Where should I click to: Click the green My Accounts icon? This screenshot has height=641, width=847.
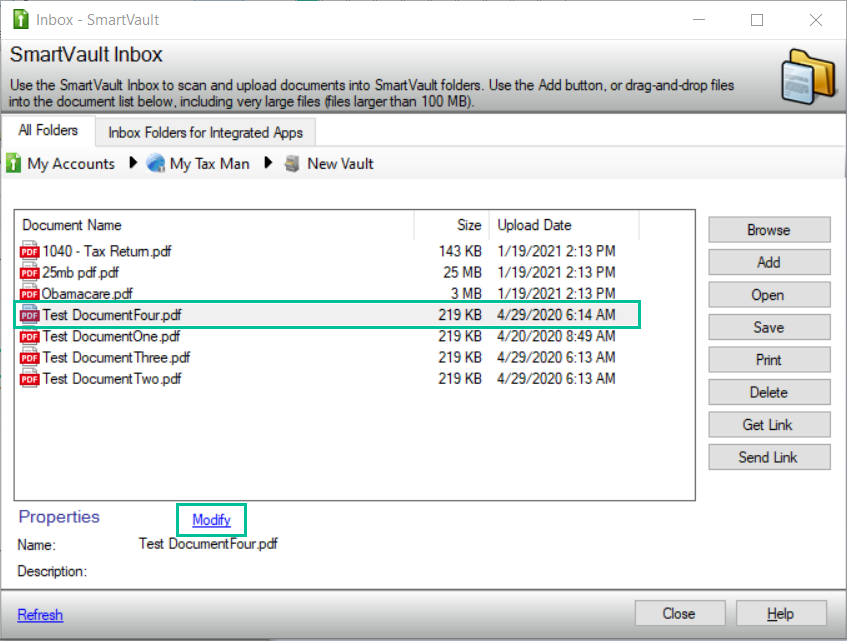(x=14, y=163)
